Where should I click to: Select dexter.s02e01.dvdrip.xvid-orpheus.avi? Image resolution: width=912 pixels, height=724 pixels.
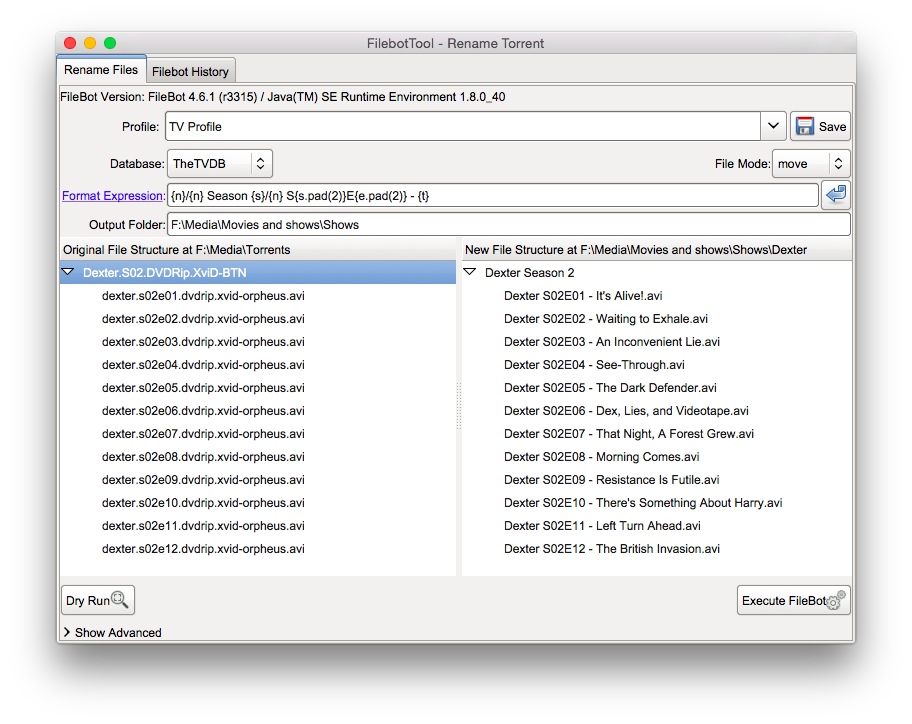[203, 296]
